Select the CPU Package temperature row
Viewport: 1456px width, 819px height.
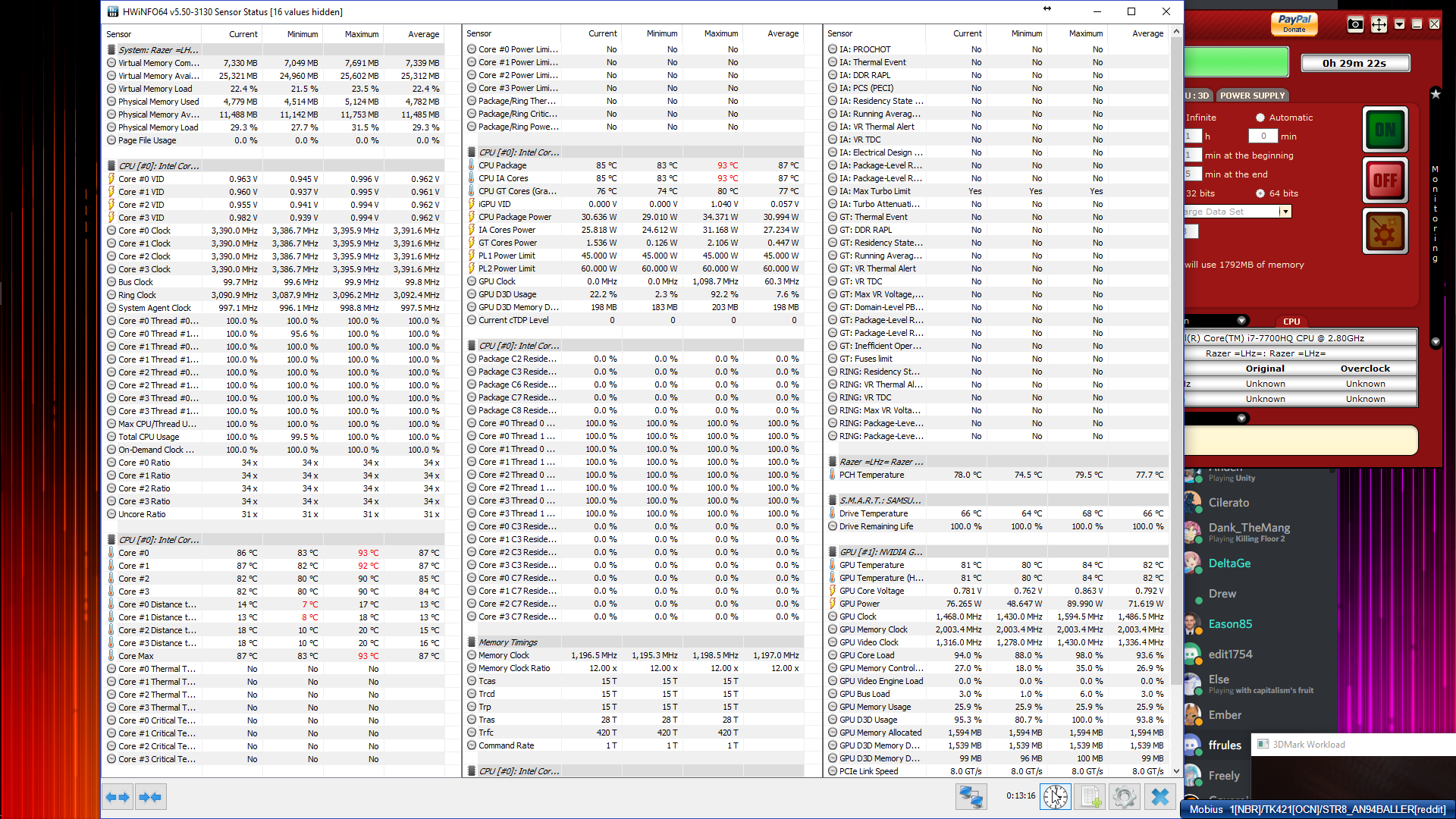pos(635,165)
